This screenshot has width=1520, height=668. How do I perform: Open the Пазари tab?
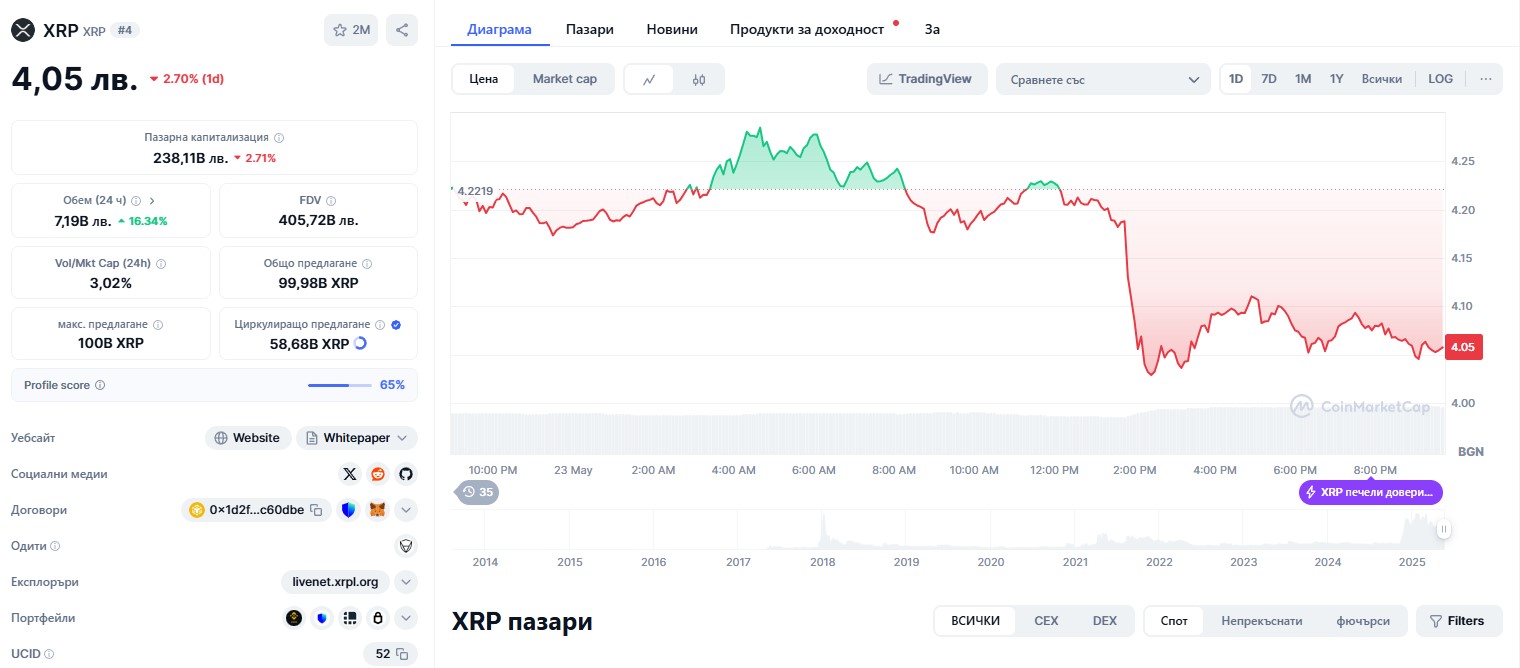pos(589,29)
